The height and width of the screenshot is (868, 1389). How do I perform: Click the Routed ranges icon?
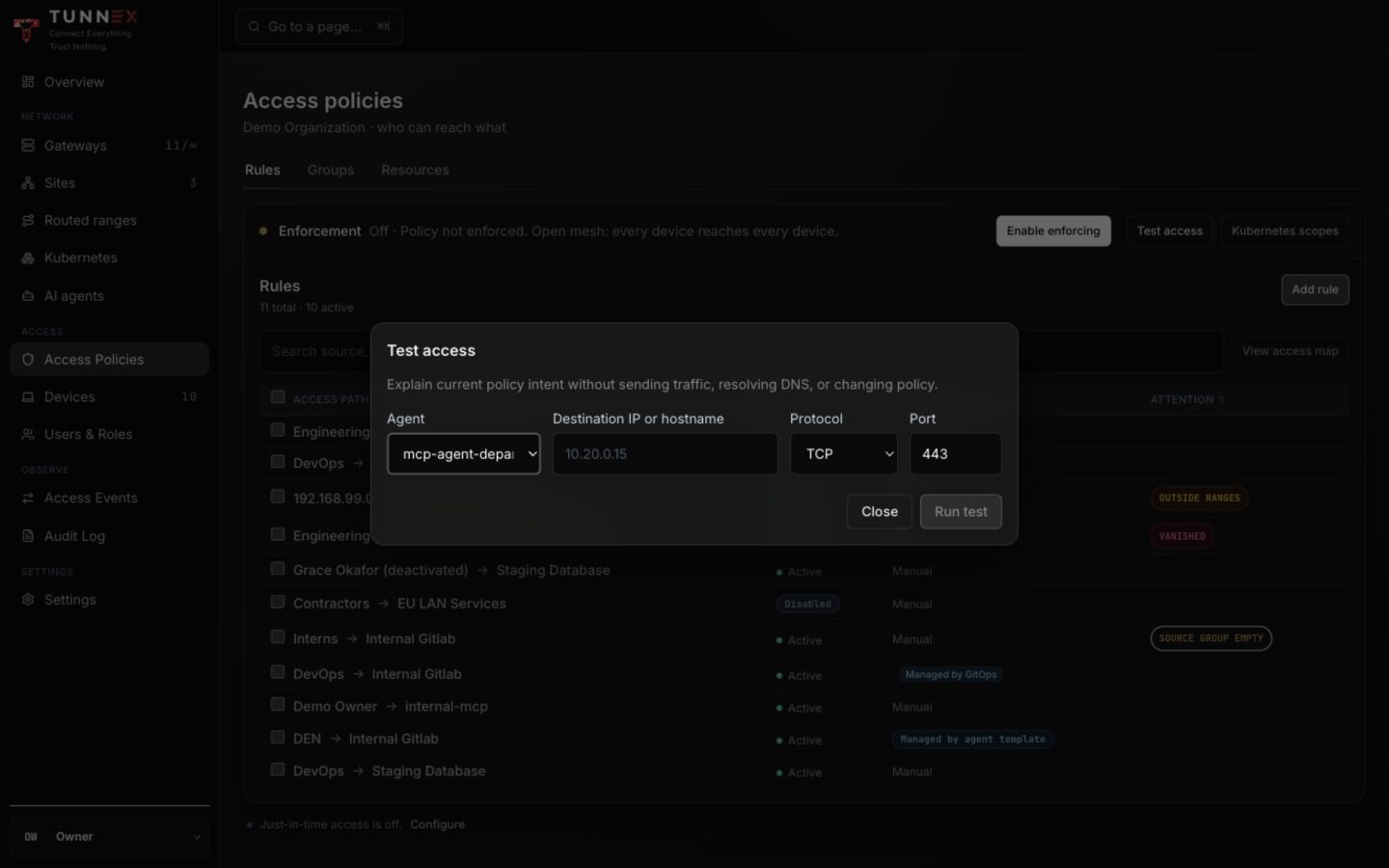(28, 221)
